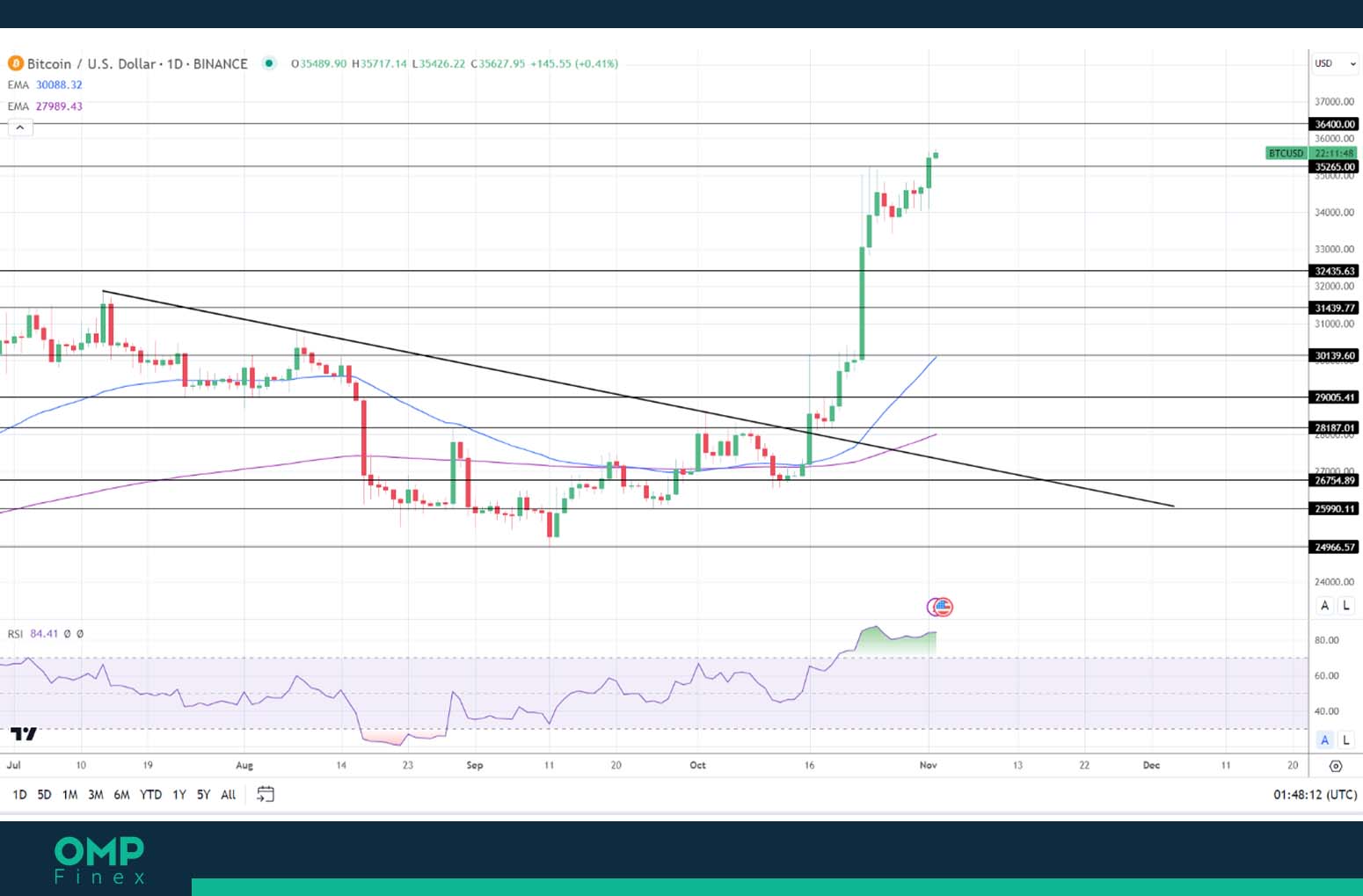This screenshot has width=1363, height=896.
Task: Click the green market status dot
Action: 270,63
